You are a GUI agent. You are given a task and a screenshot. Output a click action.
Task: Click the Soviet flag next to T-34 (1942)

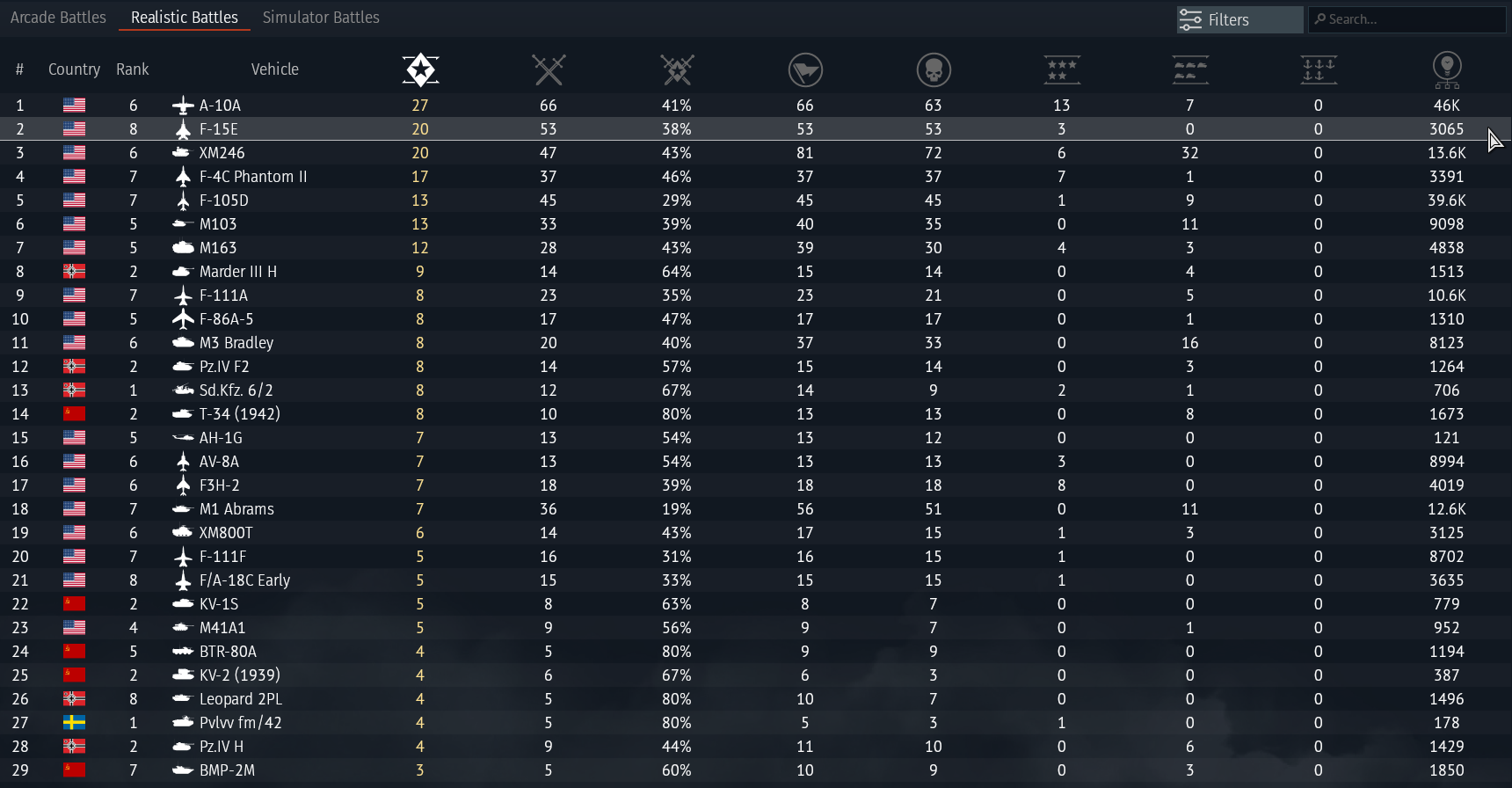tap(75, 413)
